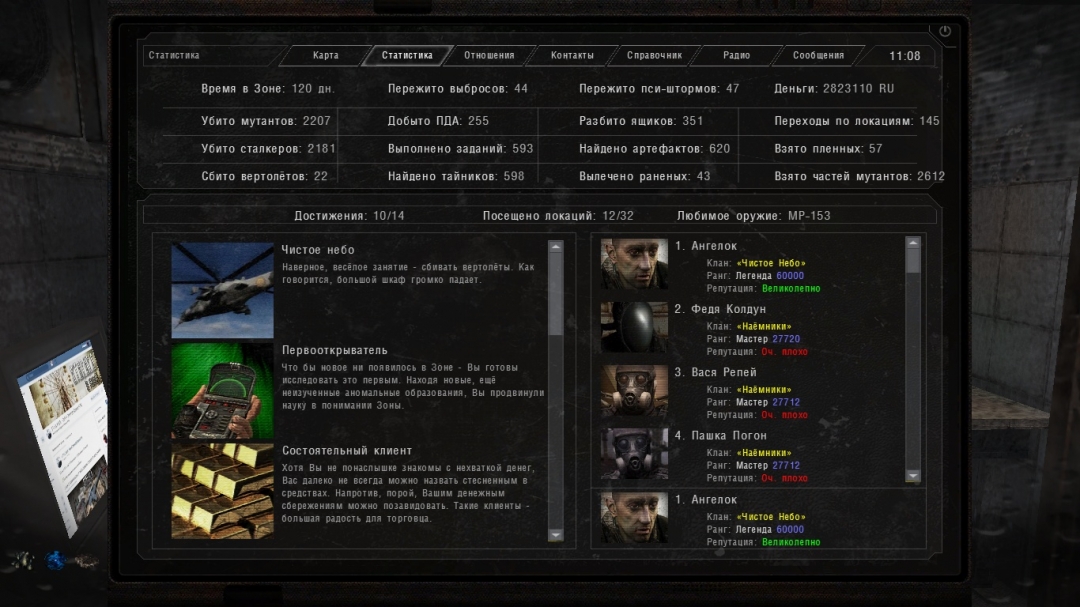The width and height of the screenshot is (1080, 607).
Task: Click the Федя Колдун portrait
Action: 634,327
